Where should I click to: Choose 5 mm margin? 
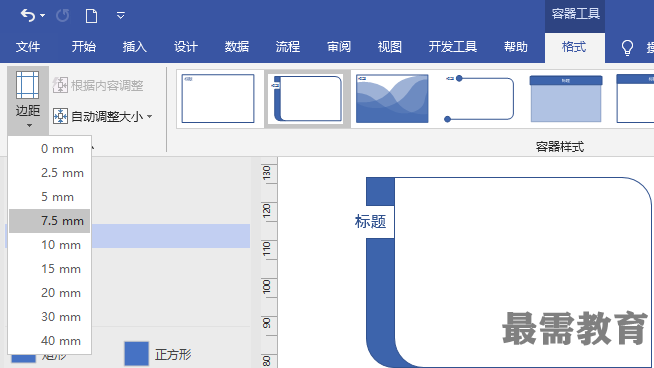(50, 197)
